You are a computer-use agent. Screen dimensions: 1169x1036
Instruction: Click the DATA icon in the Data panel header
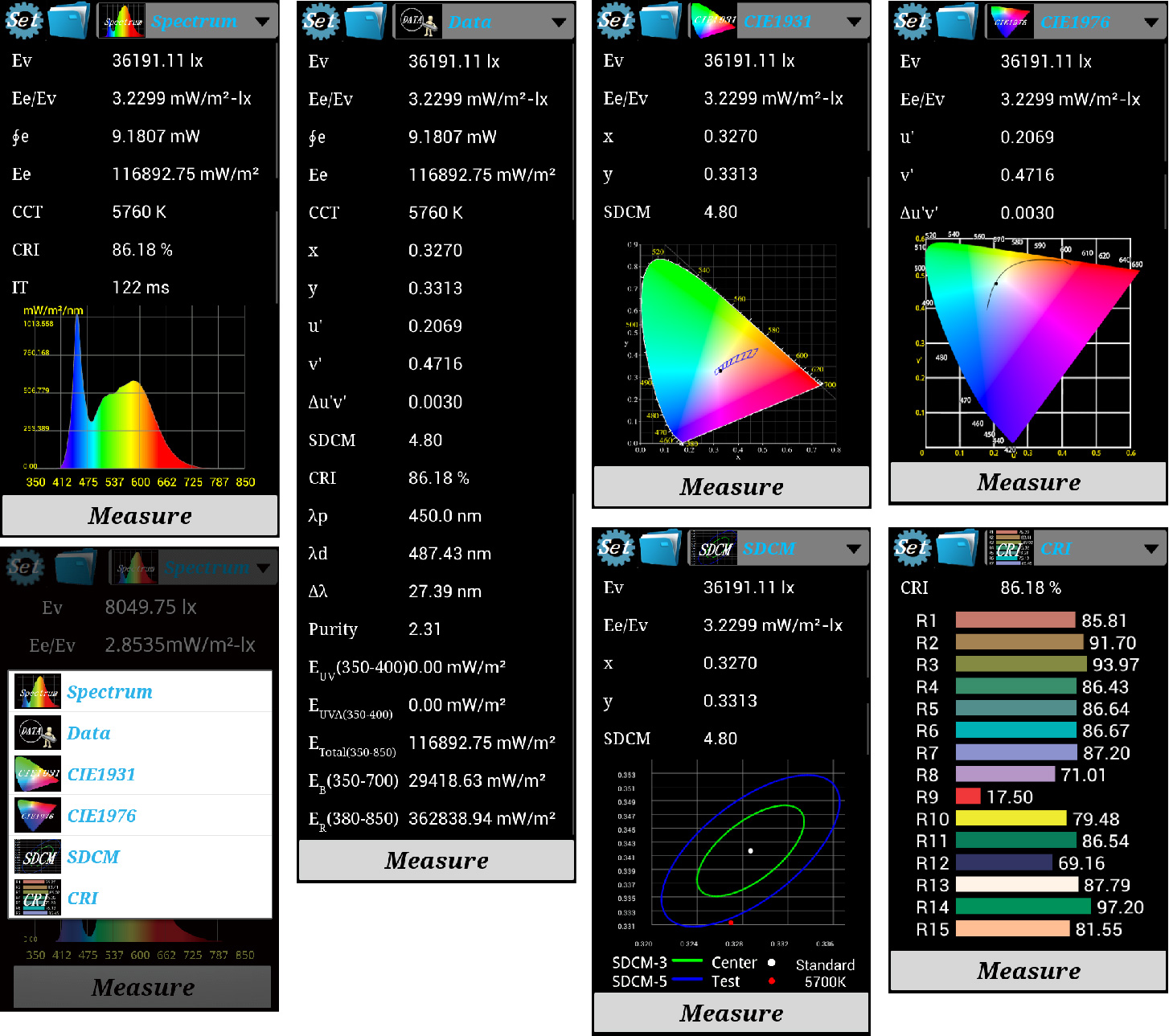tap(418, 22)
